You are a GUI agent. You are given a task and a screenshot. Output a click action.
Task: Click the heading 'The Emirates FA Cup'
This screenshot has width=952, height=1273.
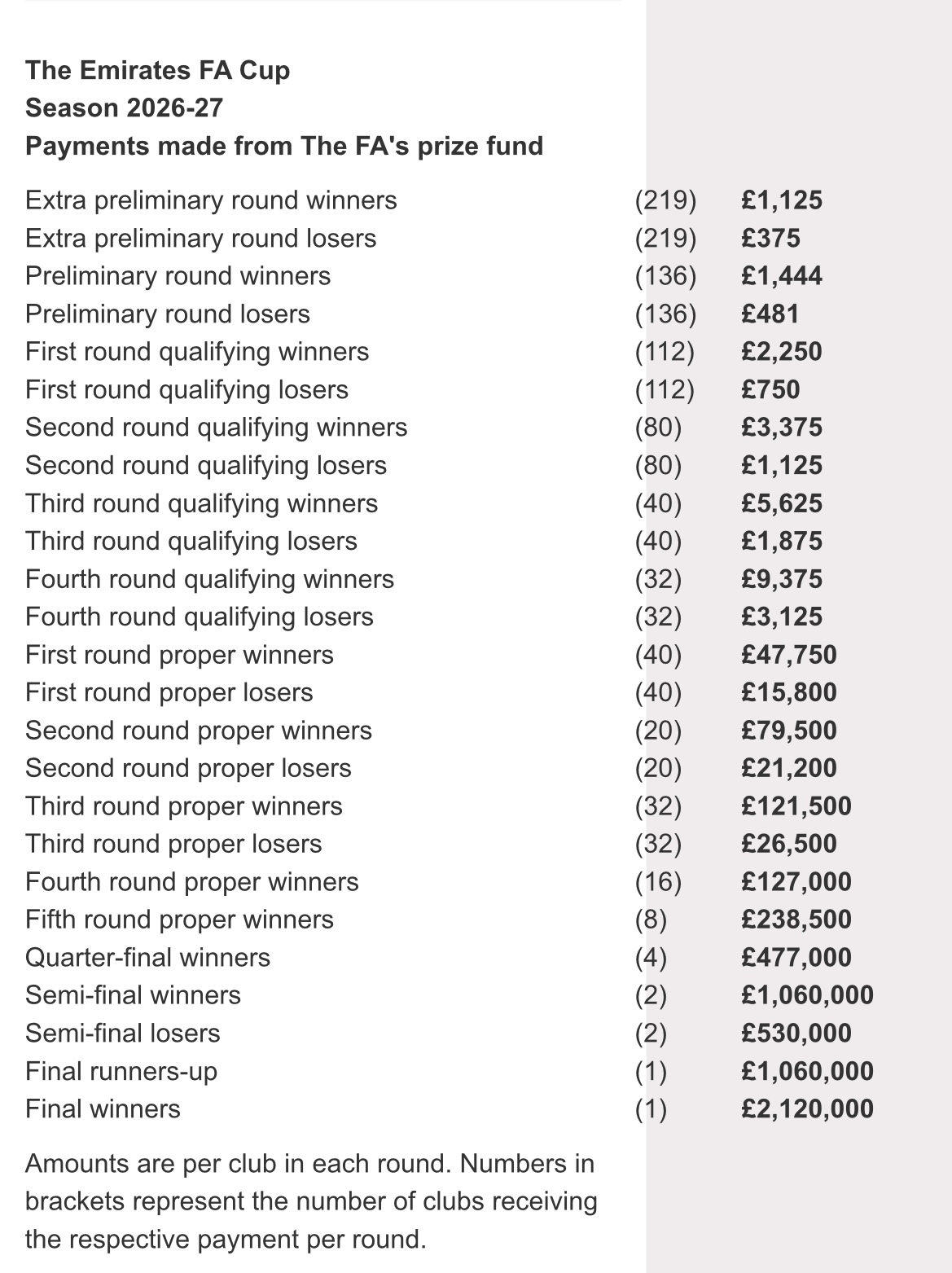click(x=157, y=70)
